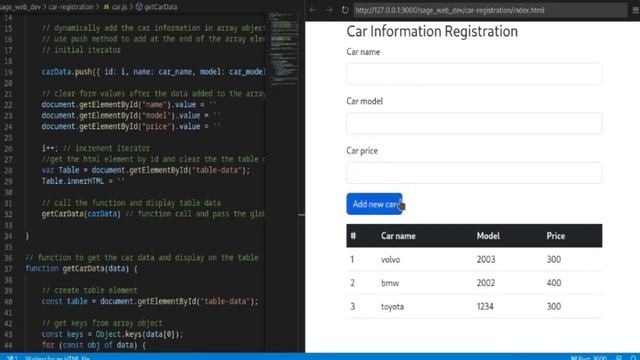
Task: Open car-registration breadcrumb folder
Action: click(71, 7)
